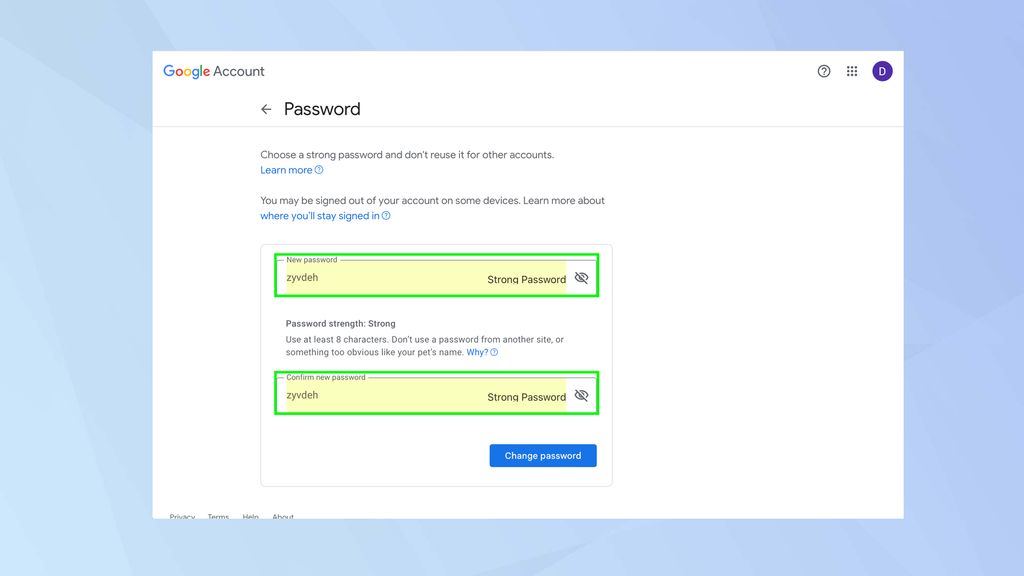Reveal the Confirm new password text

581,395
